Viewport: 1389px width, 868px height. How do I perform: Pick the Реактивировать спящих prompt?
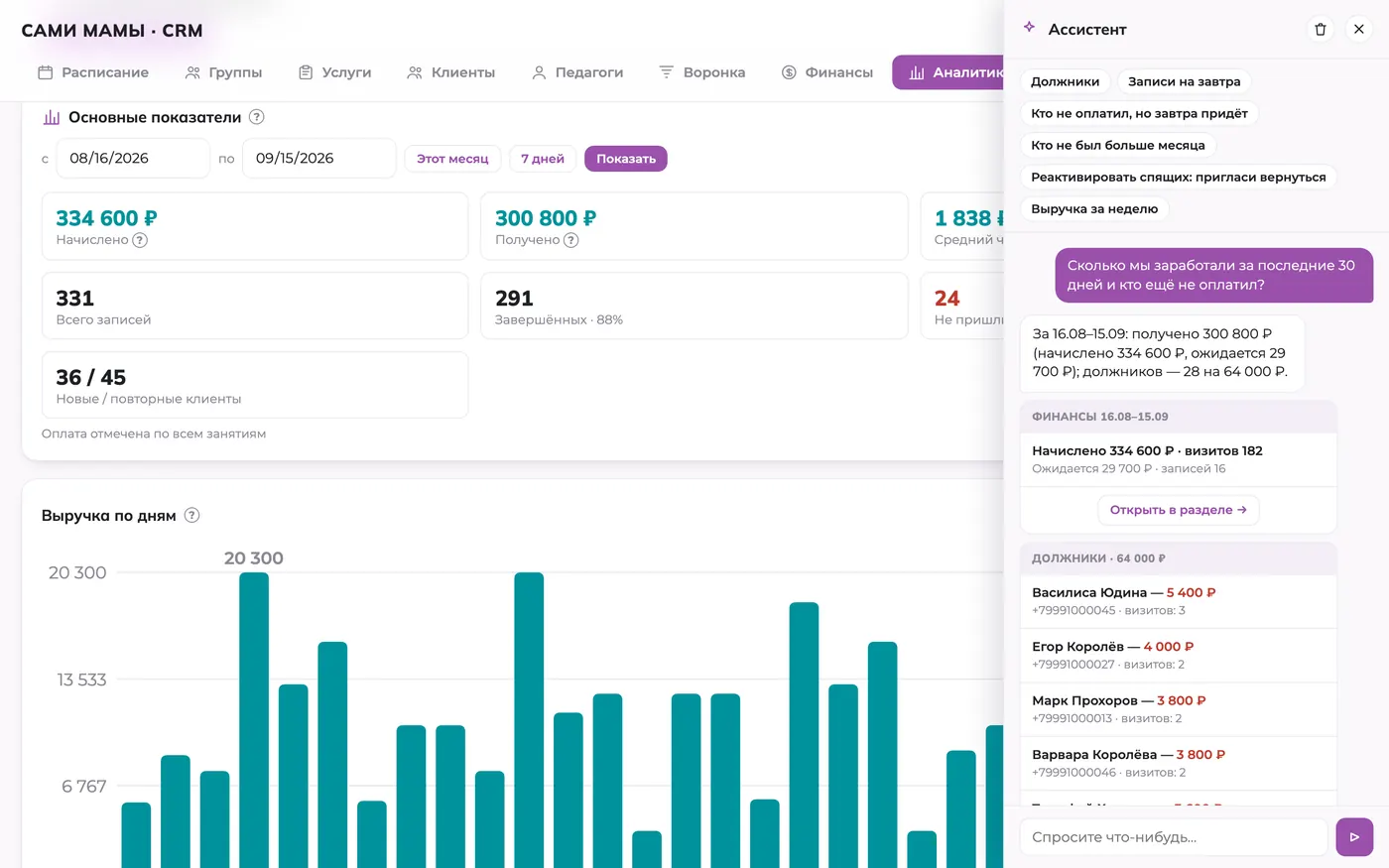coord(1179,177)
